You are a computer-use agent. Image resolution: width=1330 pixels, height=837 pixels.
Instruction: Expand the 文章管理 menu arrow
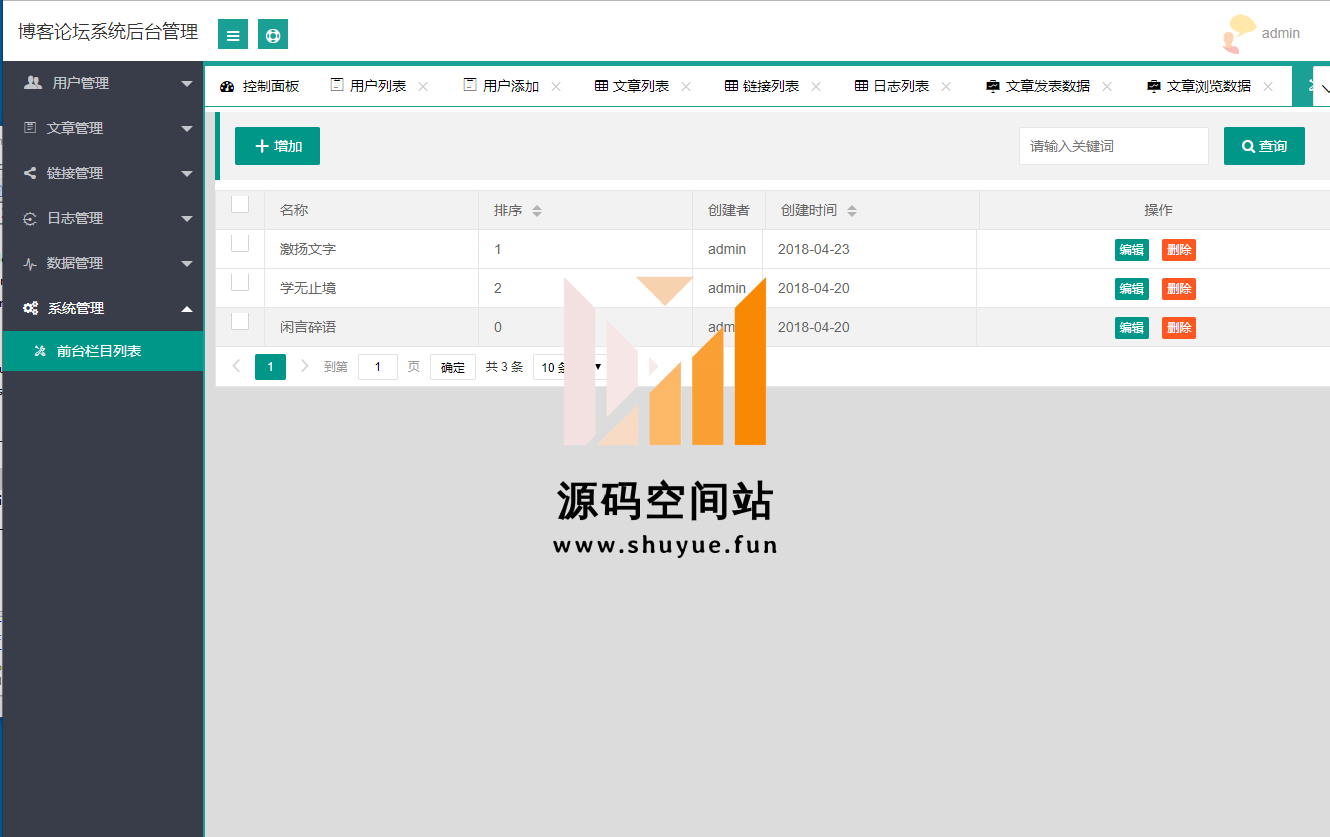187,129
